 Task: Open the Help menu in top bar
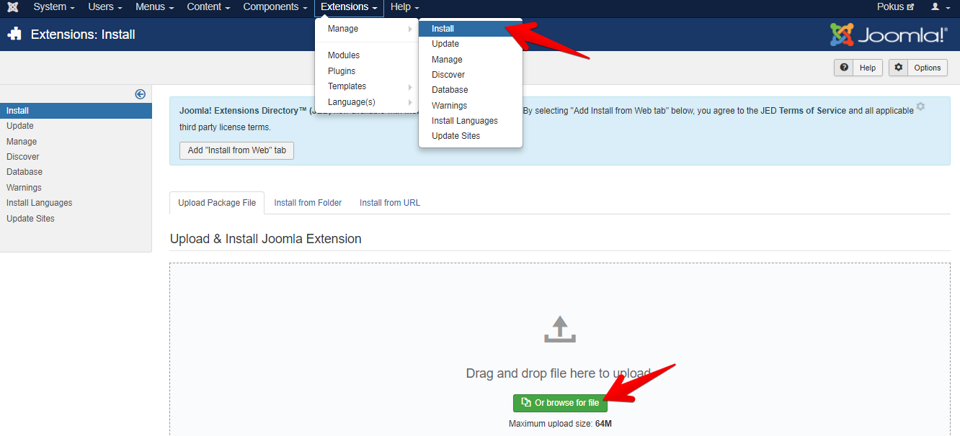pos(405,7)
